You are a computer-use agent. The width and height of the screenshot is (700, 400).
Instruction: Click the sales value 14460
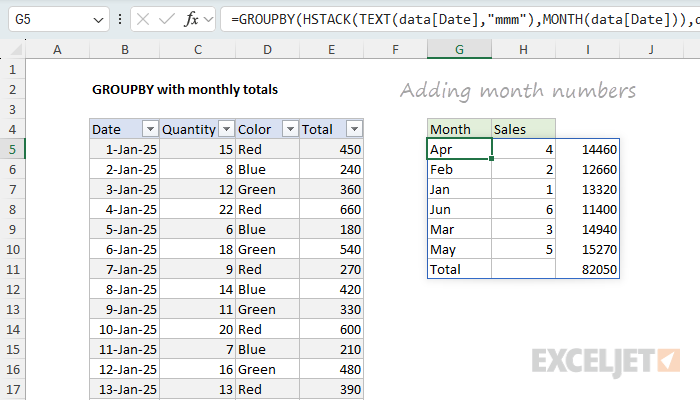tap(588, 149)
